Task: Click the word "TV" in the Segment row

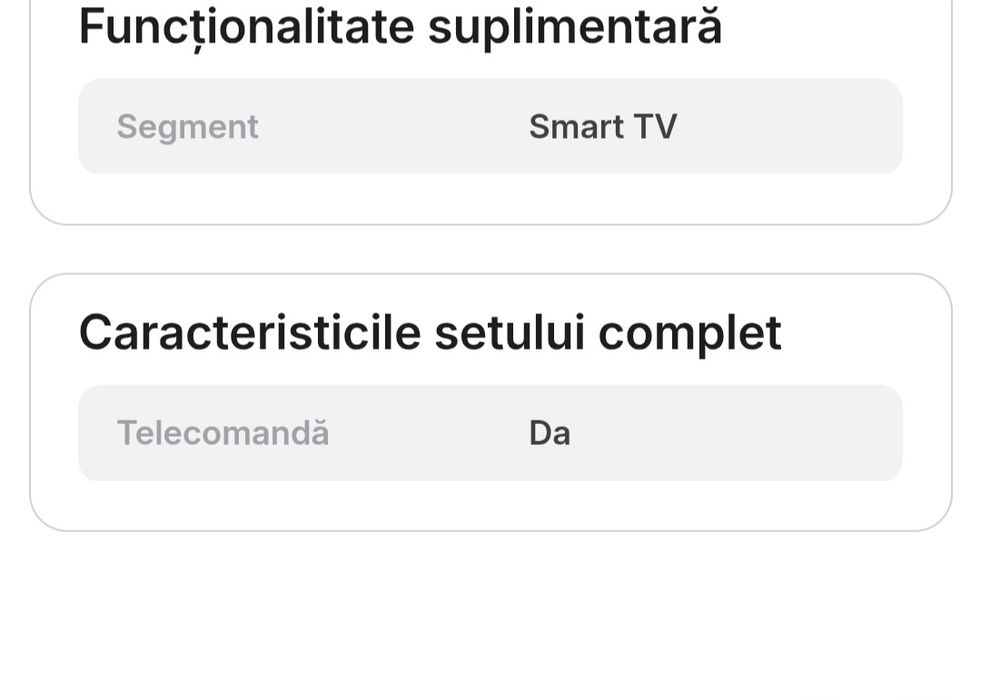Action: 655,127
